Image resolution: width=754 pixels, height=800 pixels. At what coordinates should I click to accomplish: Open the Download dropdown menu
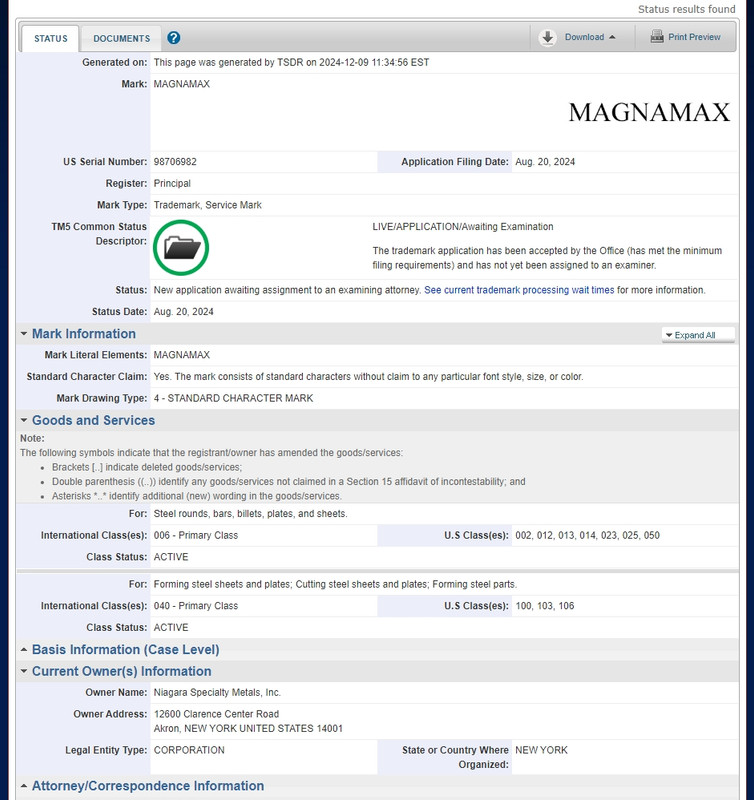(x=590, y=37)
